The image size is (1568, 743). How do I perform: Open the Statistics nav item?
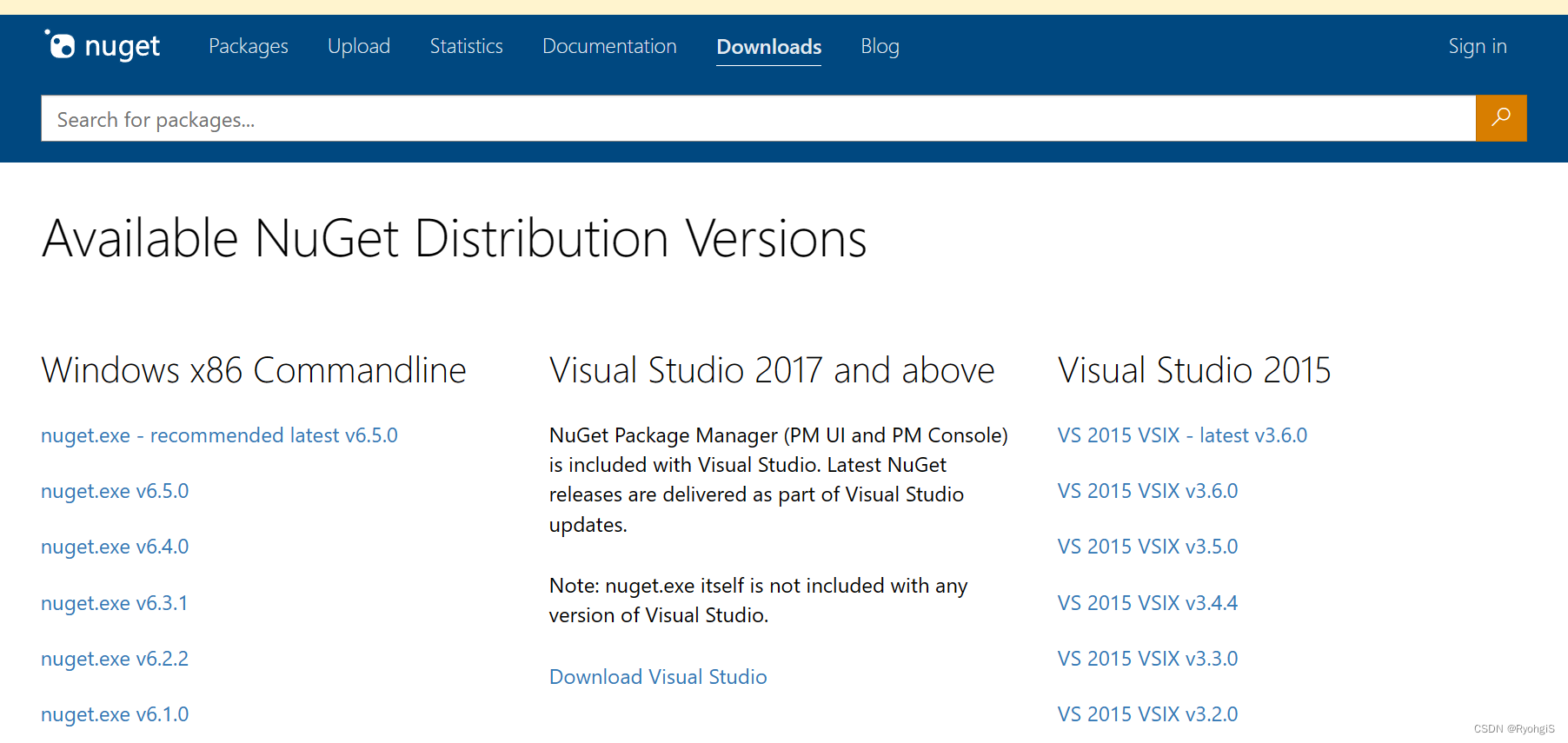[467, 46]
